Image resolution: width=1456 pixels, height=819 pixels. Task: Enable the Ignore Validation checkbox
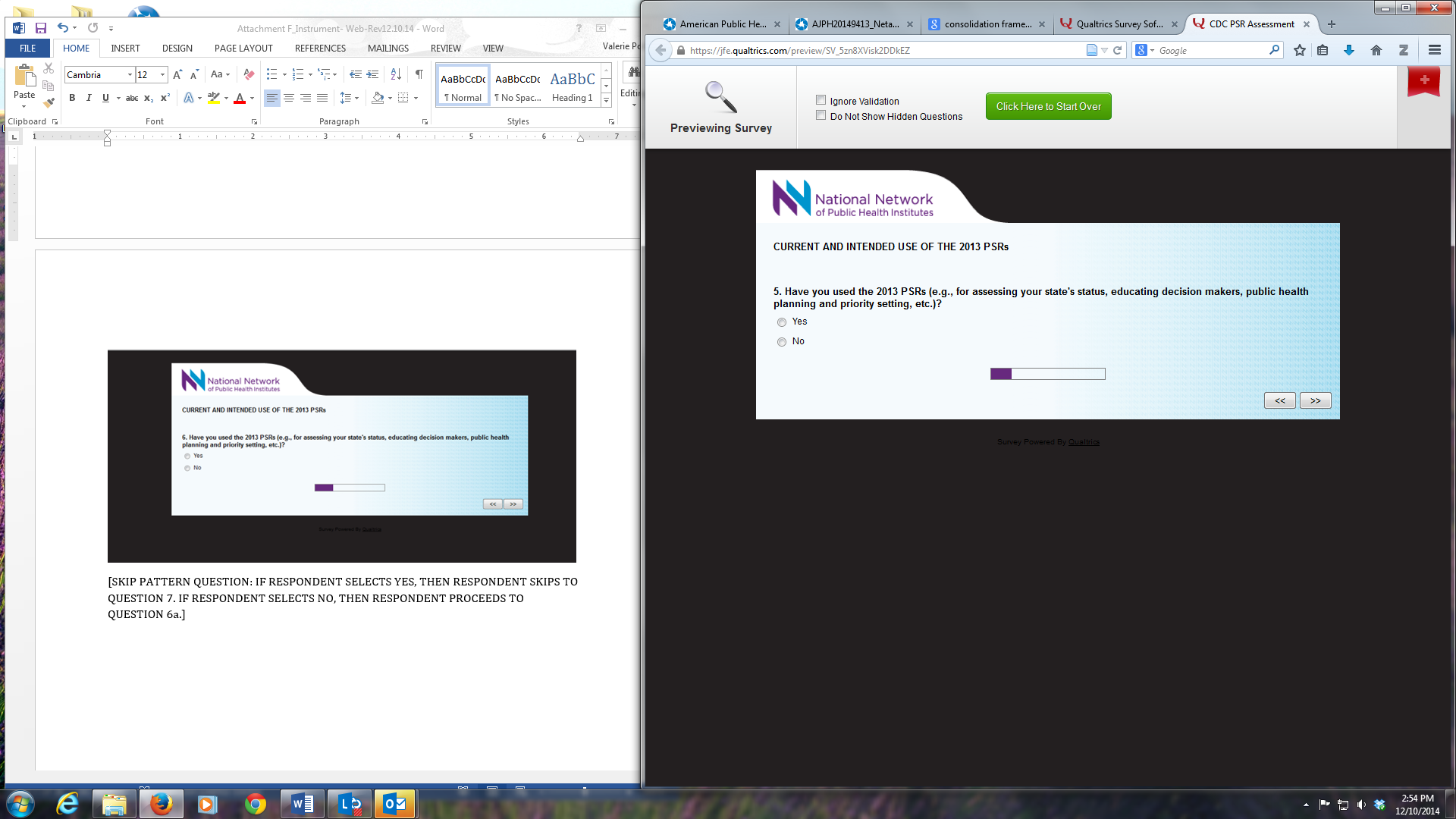pos(821,100)
